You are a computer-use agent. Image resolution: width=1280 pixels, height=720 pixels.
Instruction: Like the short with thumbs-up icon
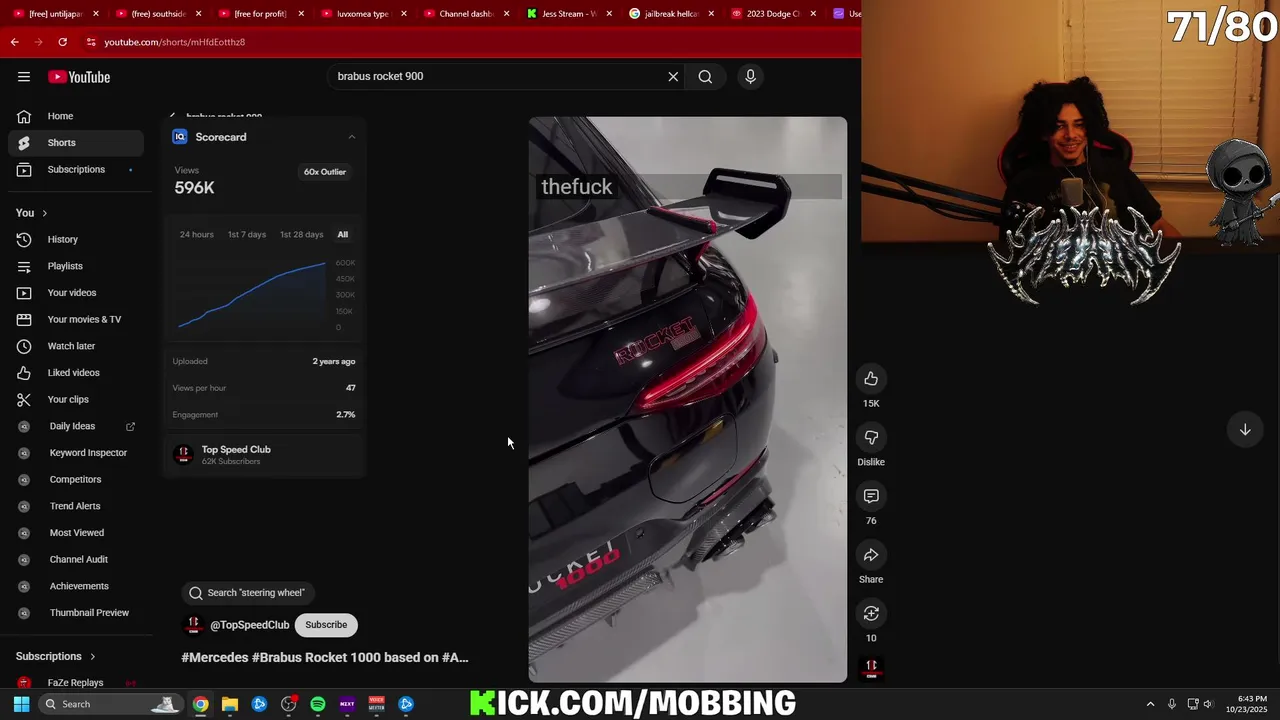pos(871,379)
